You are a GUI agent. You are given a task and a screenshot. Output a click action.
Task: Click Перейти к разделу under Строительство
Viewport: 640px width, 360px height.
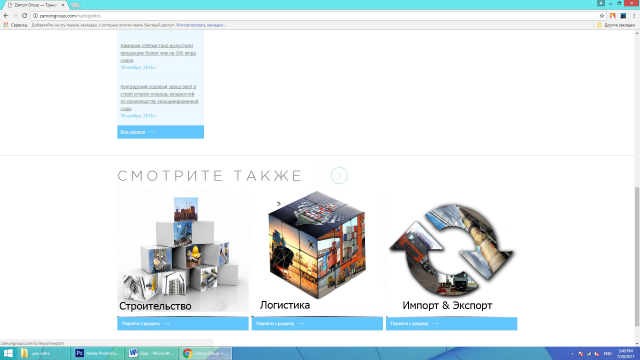point(183,323)
